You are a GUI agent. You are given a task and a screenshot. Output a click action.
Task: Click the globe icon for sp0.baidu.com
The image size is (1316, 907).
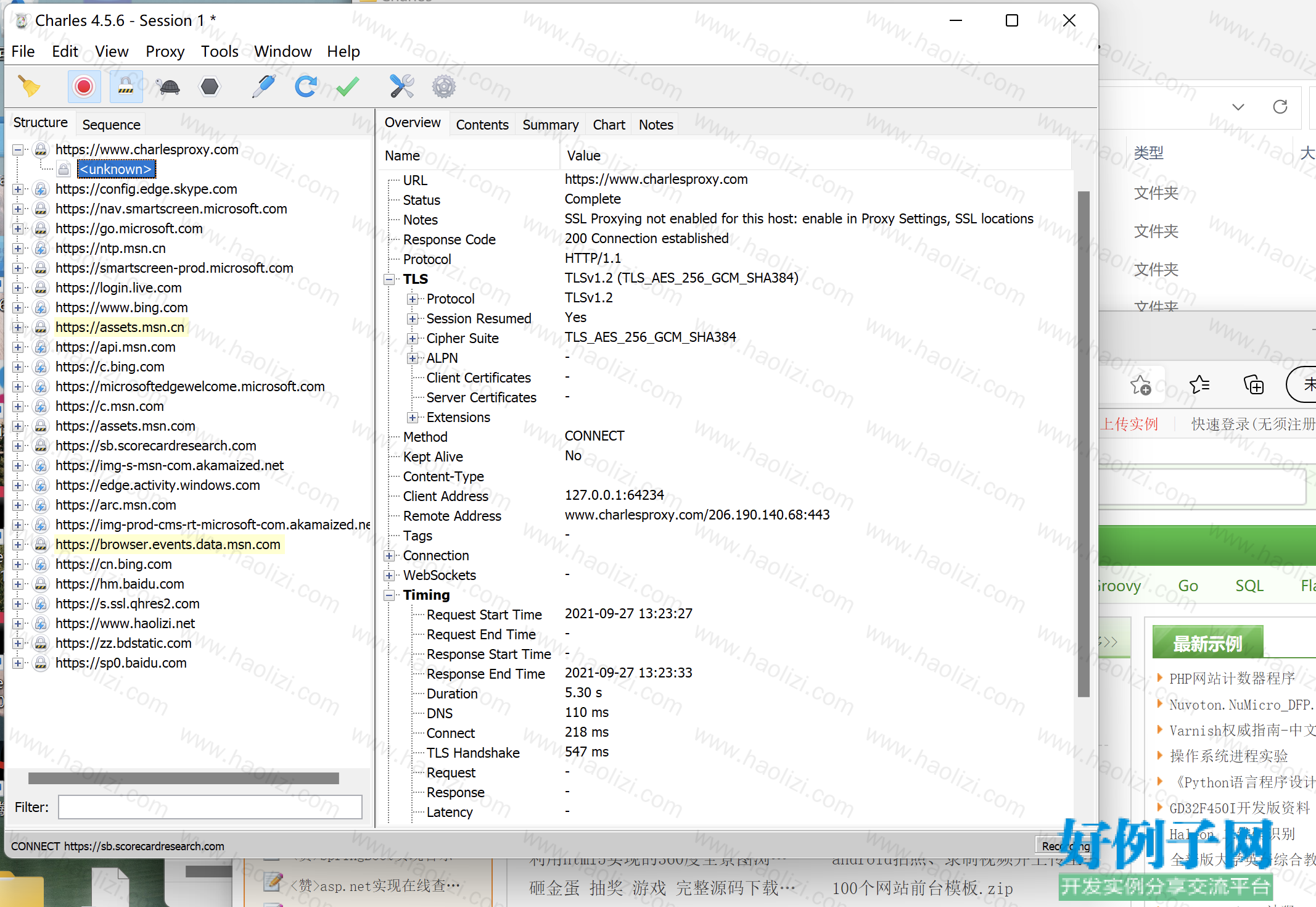[41, 663]
